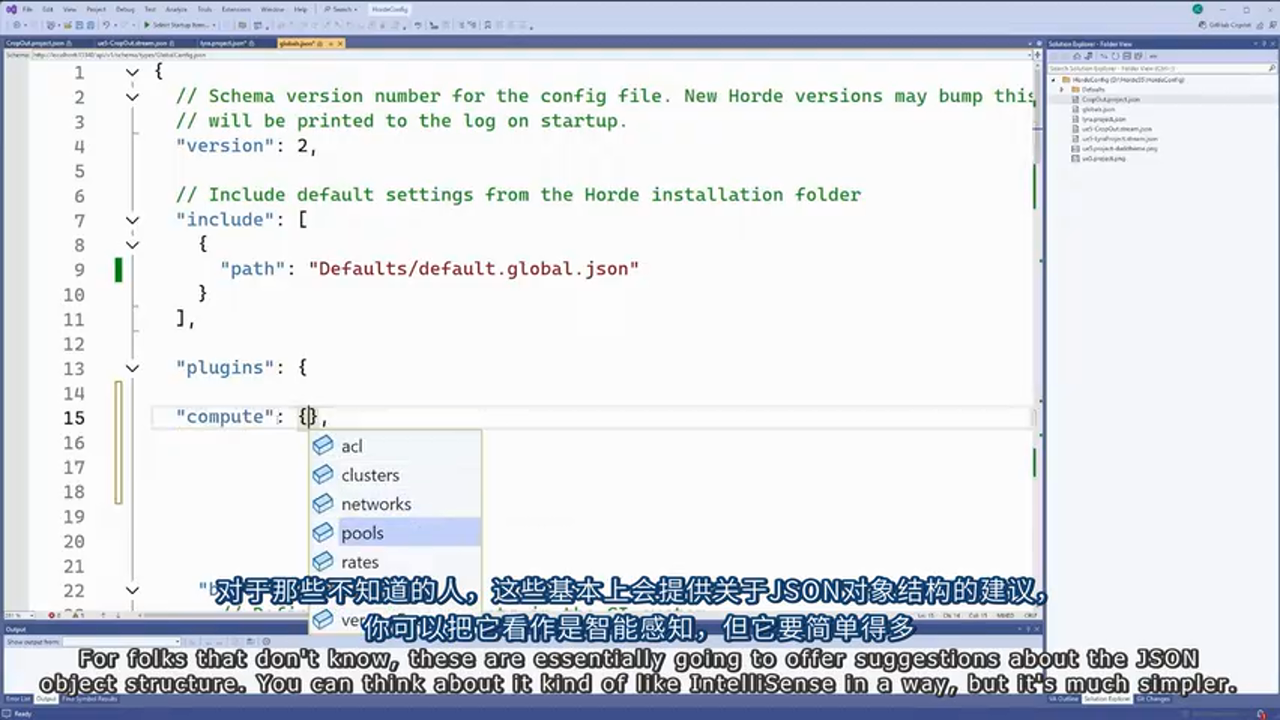
Task: Switch to the lyra.project.json tab
Action: tap(225, 43)
